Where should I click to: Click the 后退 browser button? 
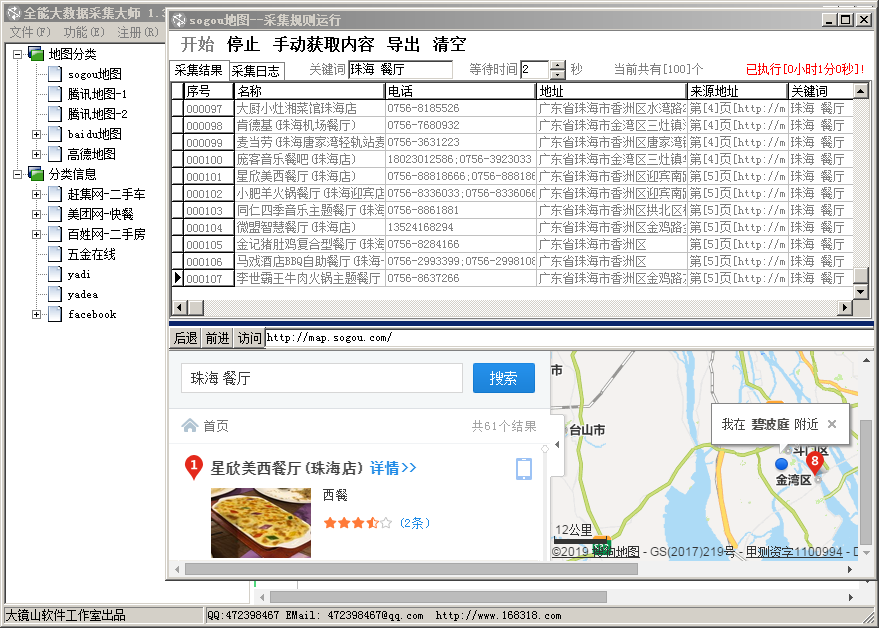(x=185, y=338)
